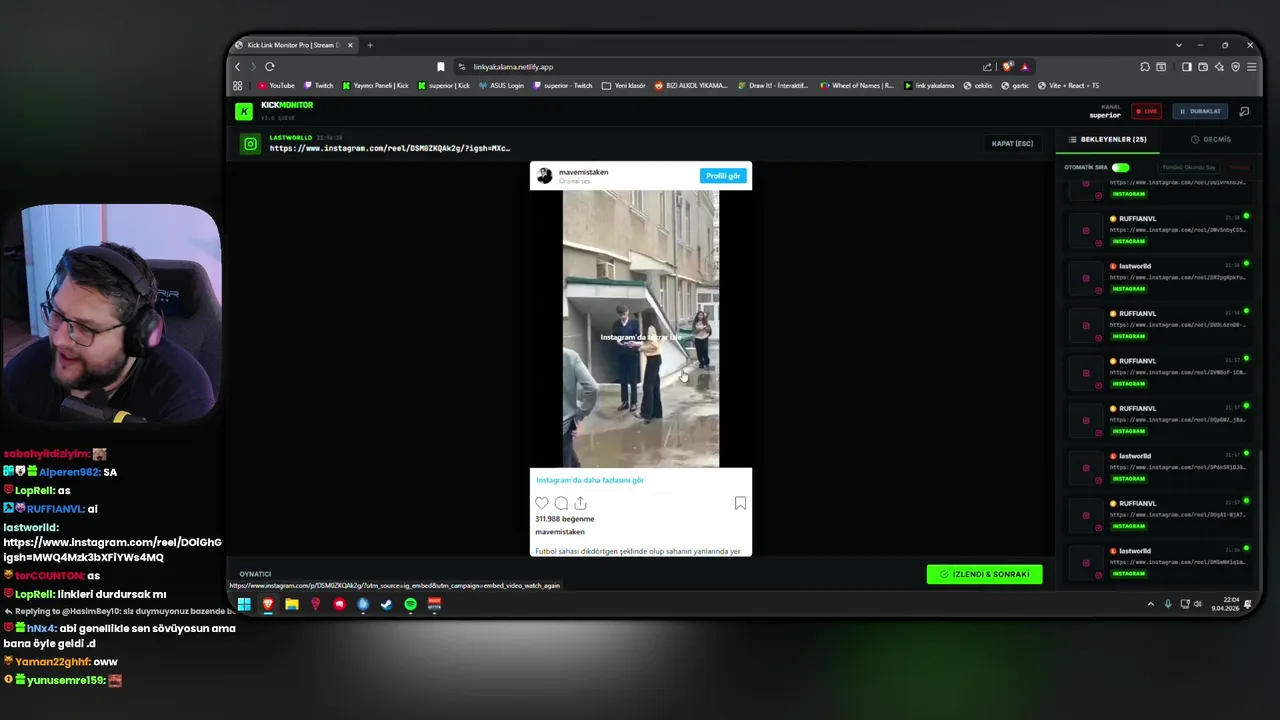
Task: Click the Profili gör button
Action: (x=723, y=176)
